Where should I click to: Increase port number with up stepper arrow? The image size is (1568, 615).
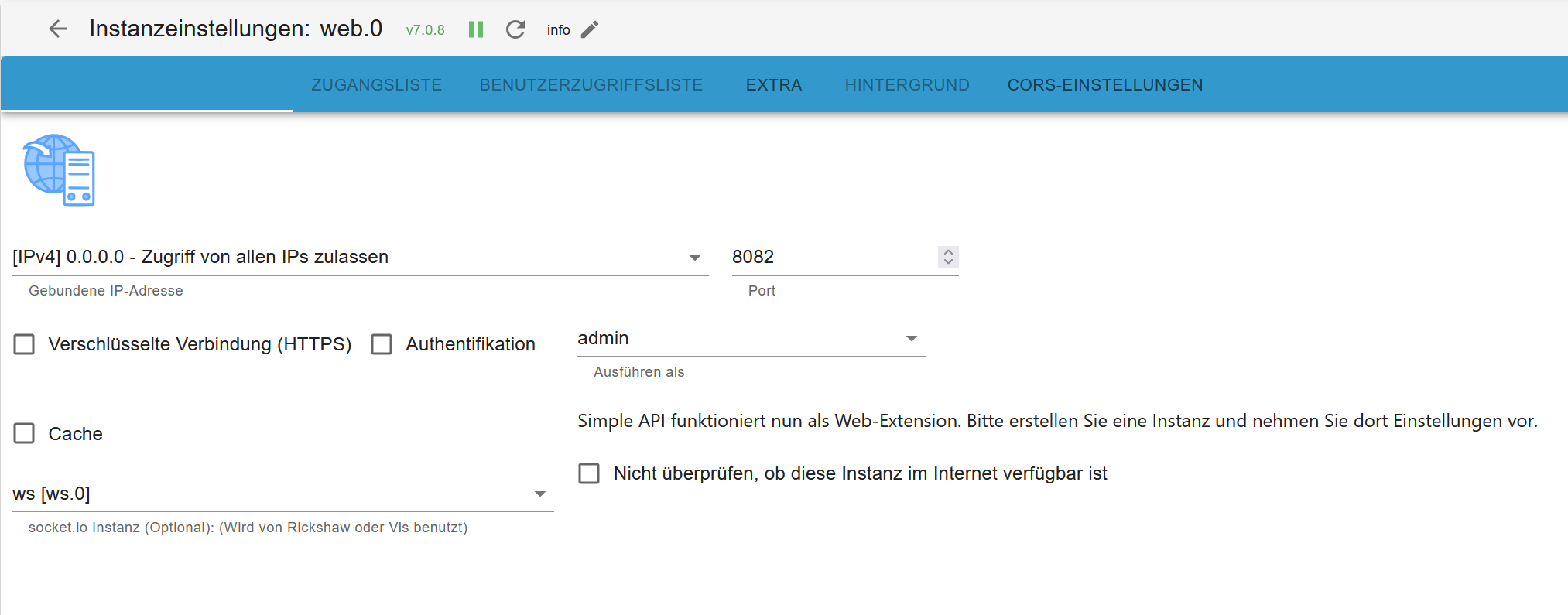coord(948,251)
